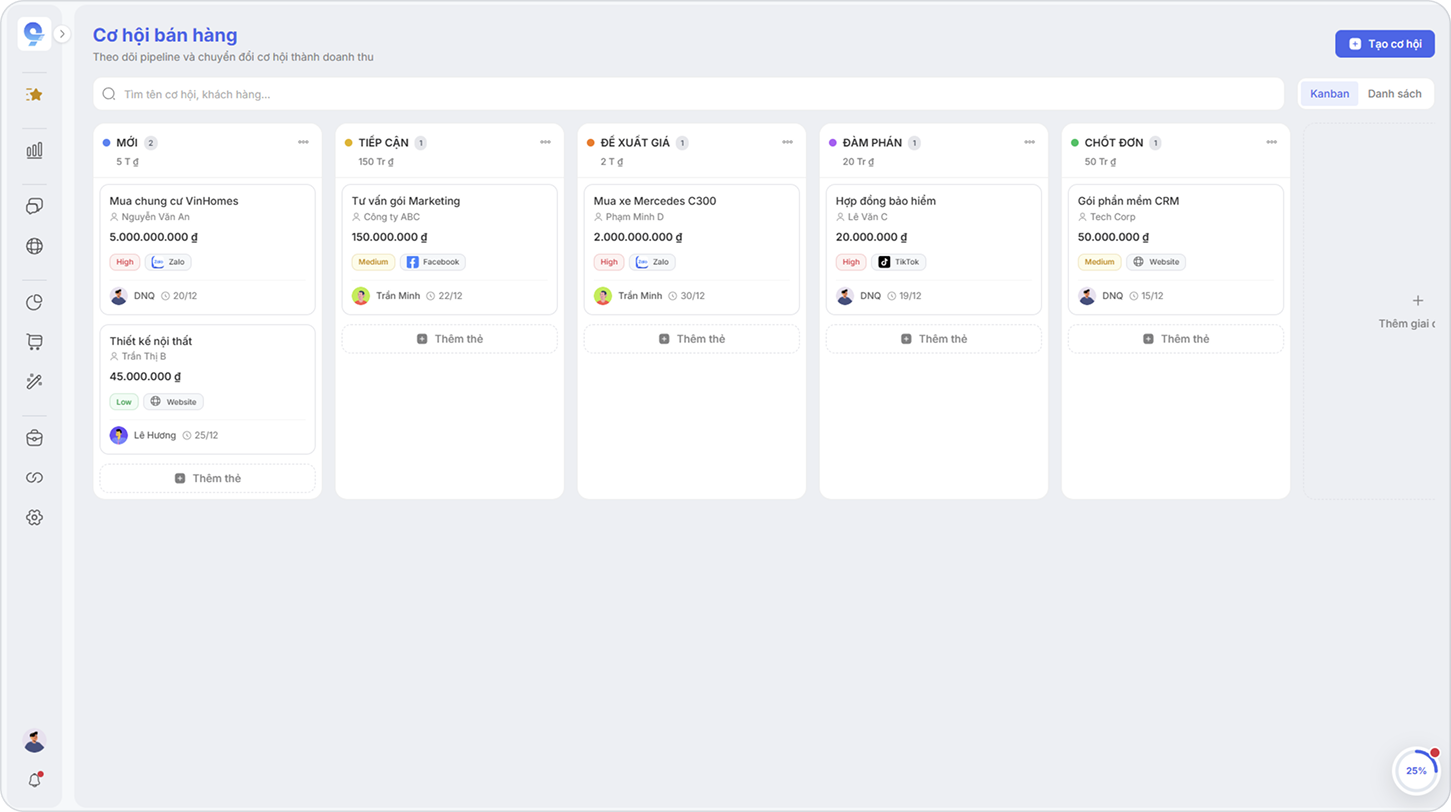Click the plus to add a new stage
This screenshot has height=812, width=1451.
point(1417,301)
